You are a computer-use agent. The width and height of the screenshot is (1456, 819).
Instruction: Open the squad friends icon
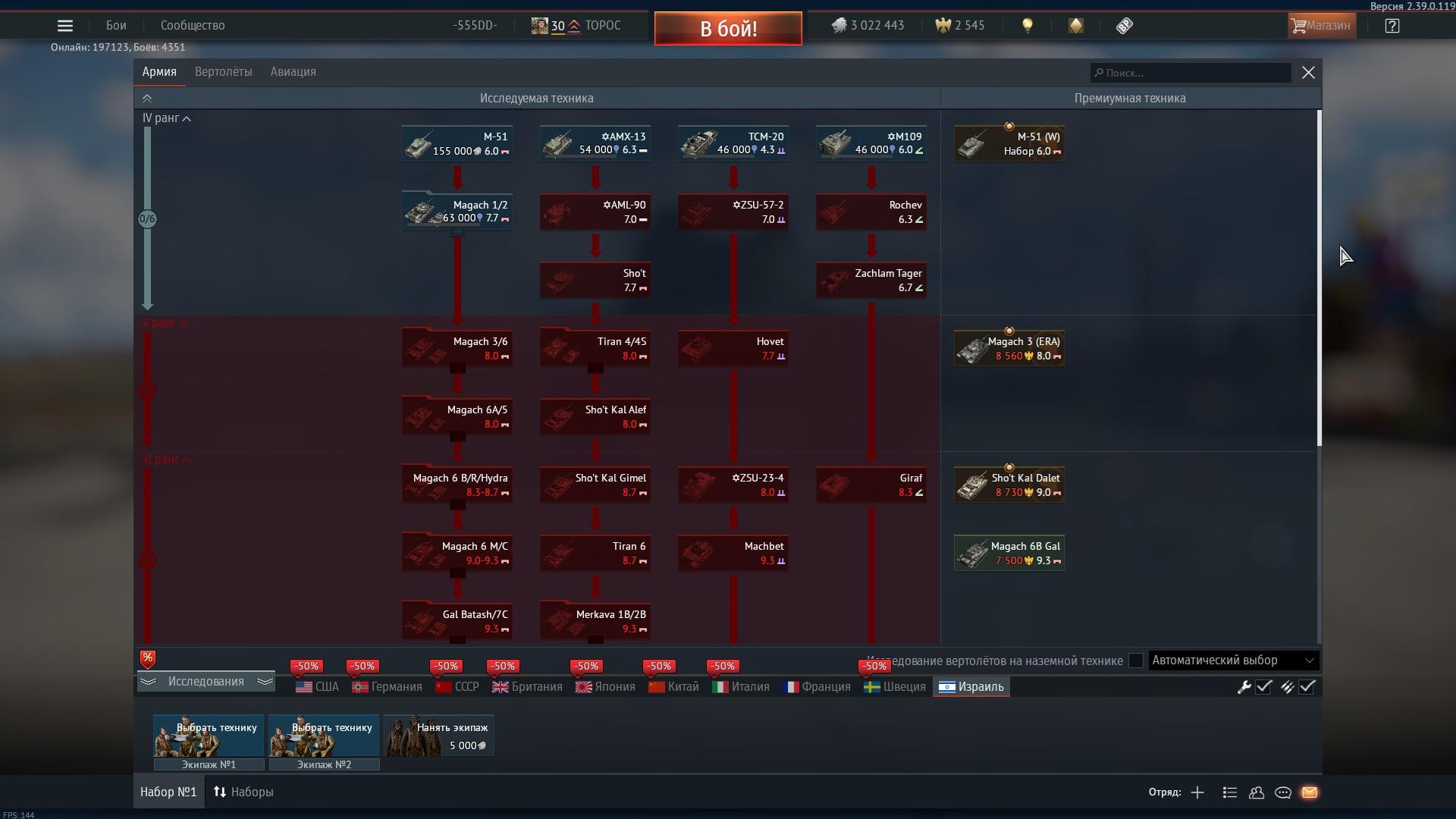pyautogui.click(x=1257, y=792)
